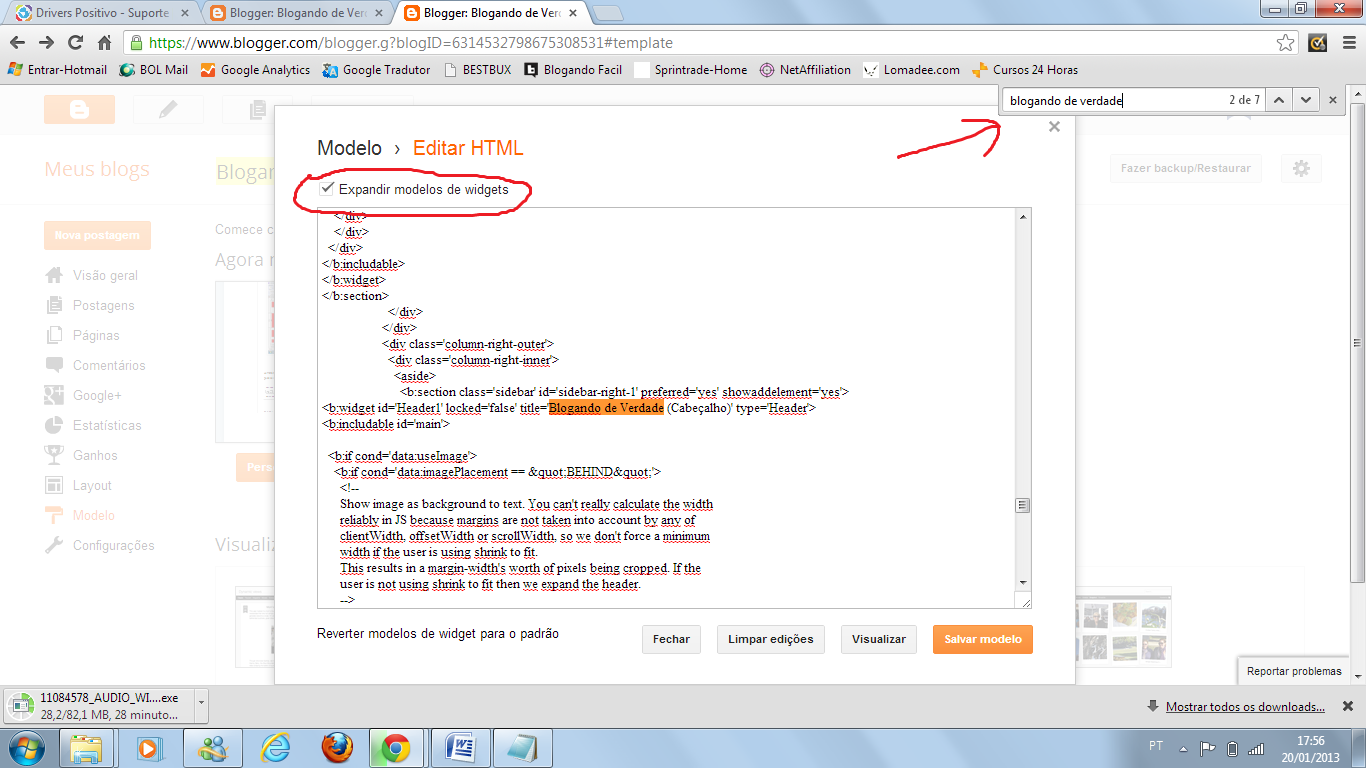The width and height of the screenshot is (1366, 768).
Task: Launch Windows Media Player from taskbar
Action: (x=149, y=747)
